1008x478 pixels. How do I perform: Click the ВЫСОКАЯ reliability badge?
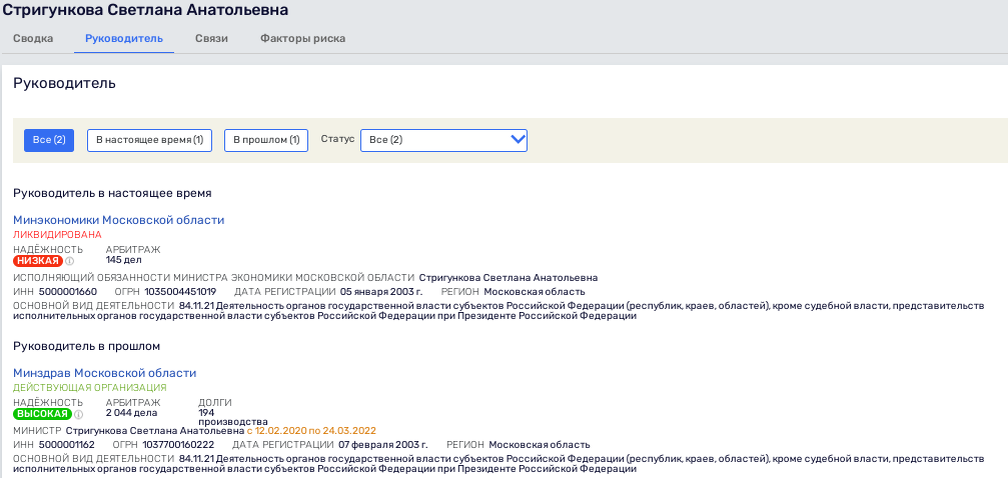tap(42, 414)
